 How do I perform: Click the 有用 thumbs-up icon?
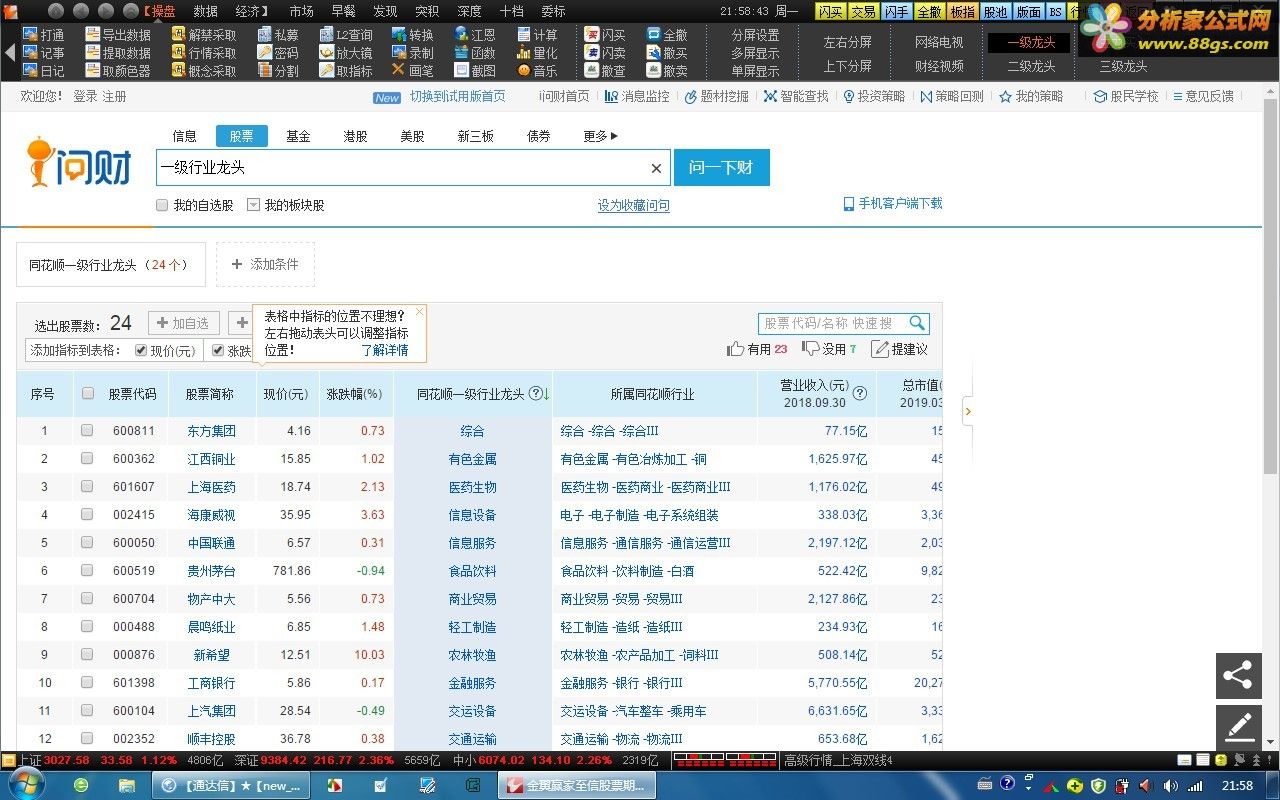tap(736, 349)
